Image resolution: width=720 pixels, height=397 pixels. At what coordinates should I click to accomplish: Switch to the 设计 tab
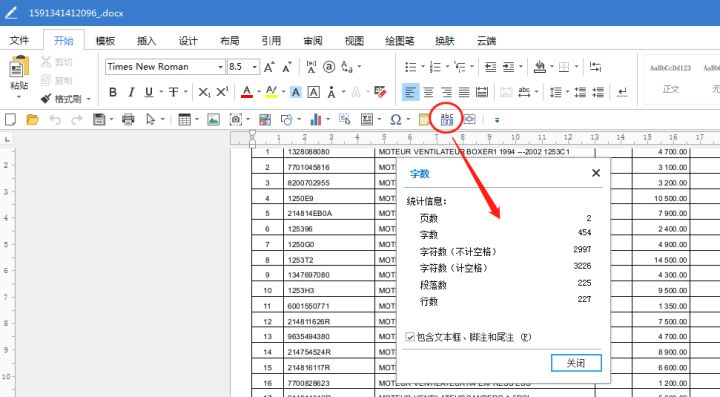pyautogui.click(x=188, y=40)
